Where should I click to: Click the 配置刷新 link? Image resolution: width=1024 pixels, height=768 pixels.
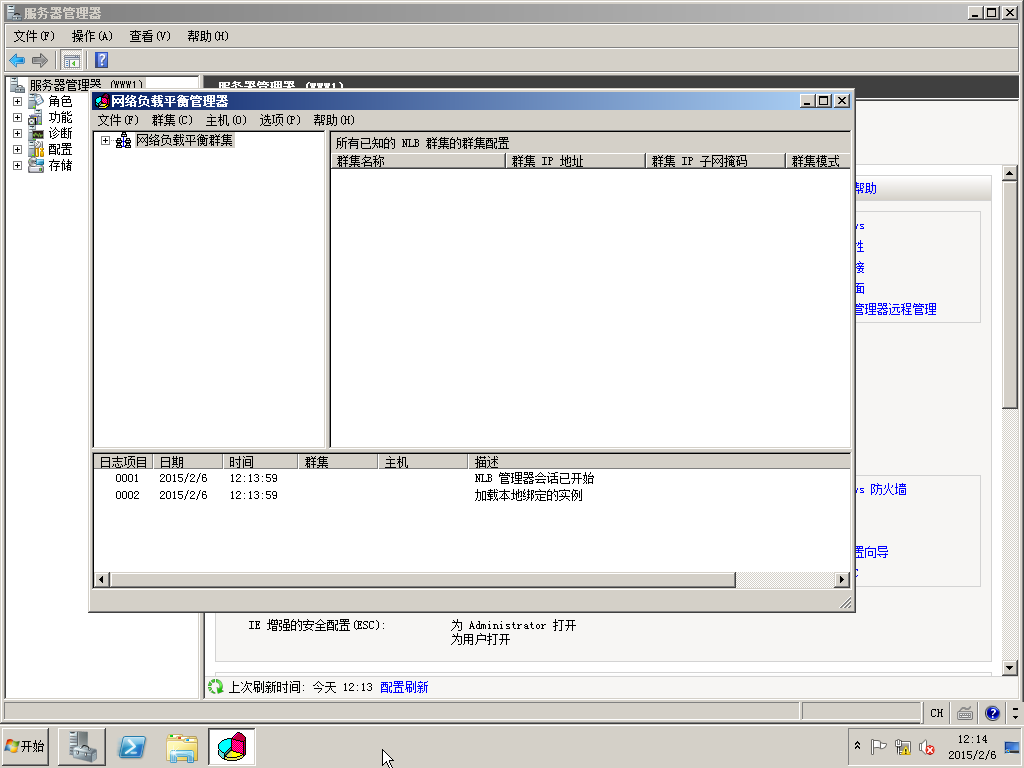pos(404,687)
